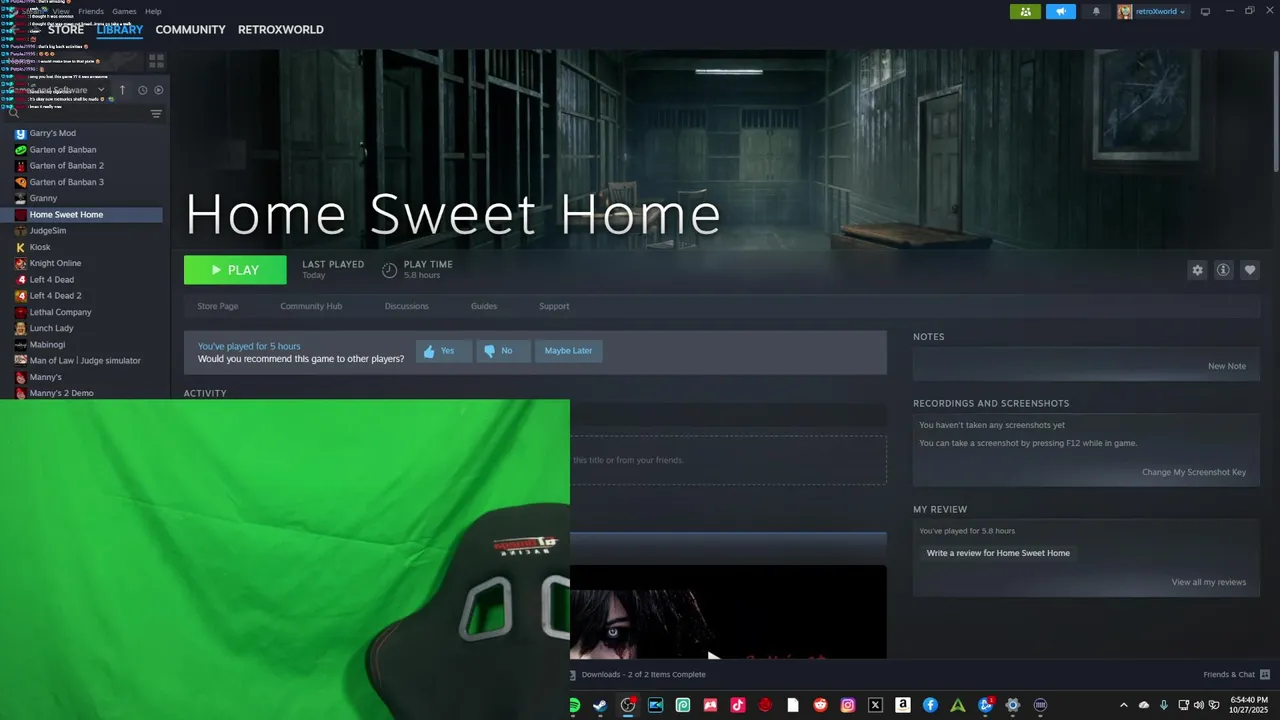Open the volume control in system tray
The height and width of the screenshot is (720, 1280).
coord(1198,705)
